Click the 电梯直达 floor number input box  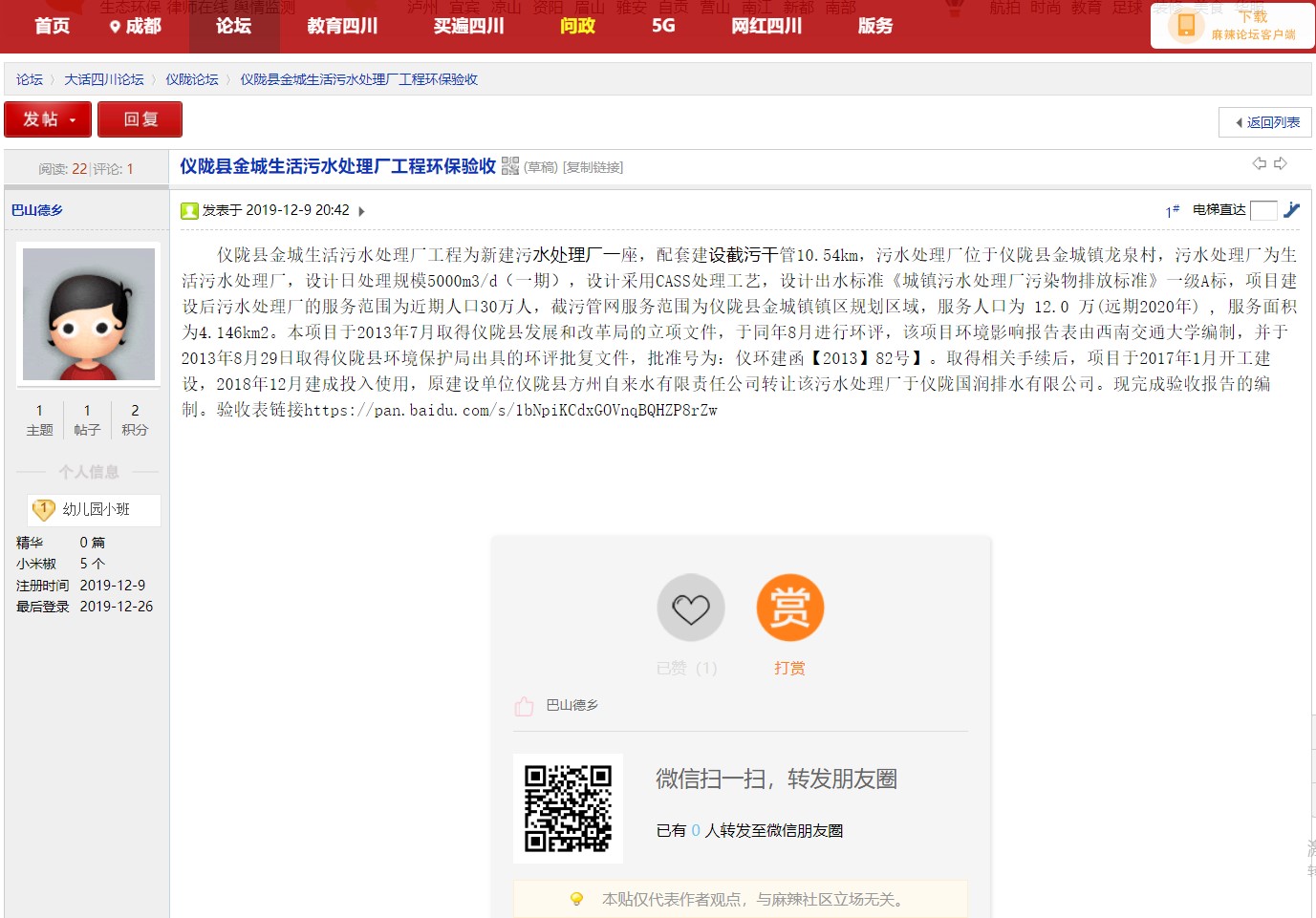coord(1262,210)
